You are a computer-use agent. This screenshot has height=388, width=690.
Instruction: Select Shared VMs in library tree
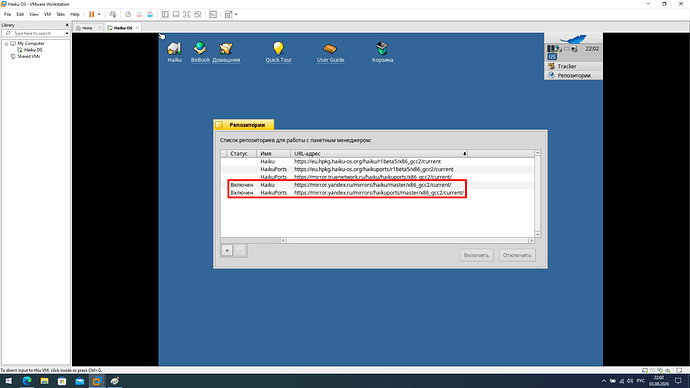coord(29,56)
